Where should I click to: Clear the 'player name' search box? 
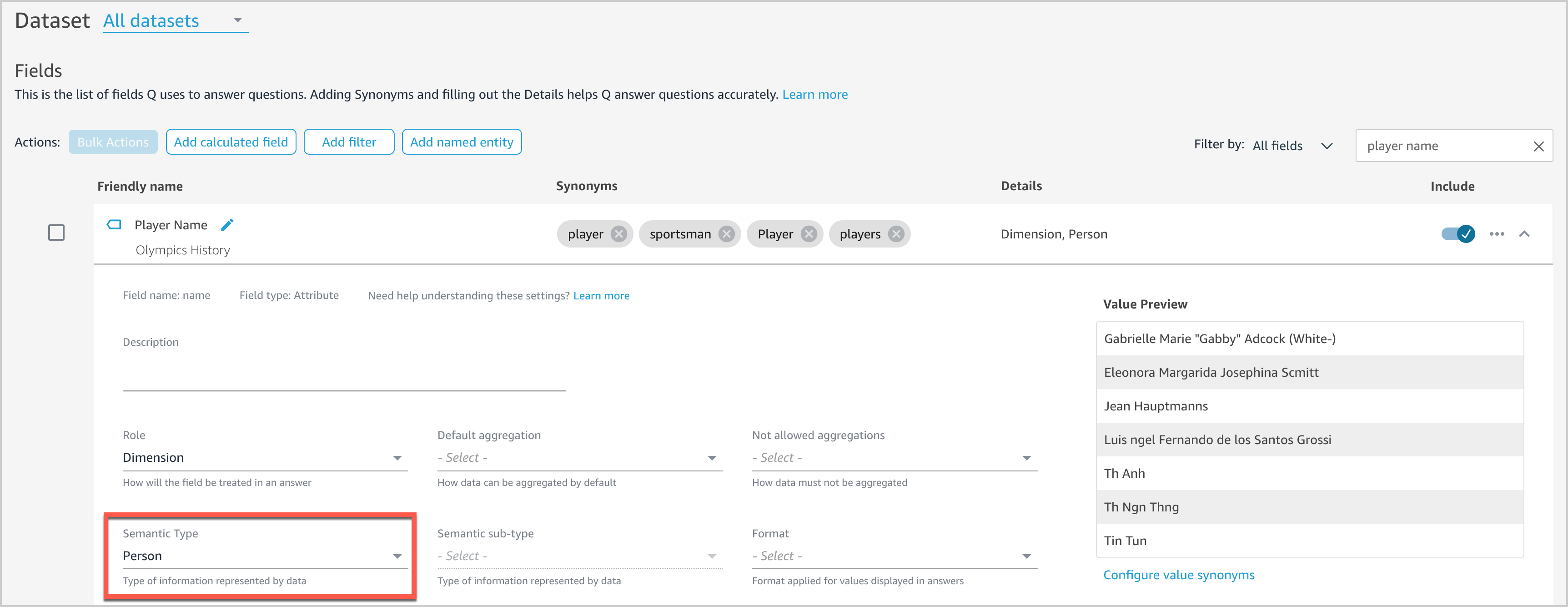[1538, 146]
